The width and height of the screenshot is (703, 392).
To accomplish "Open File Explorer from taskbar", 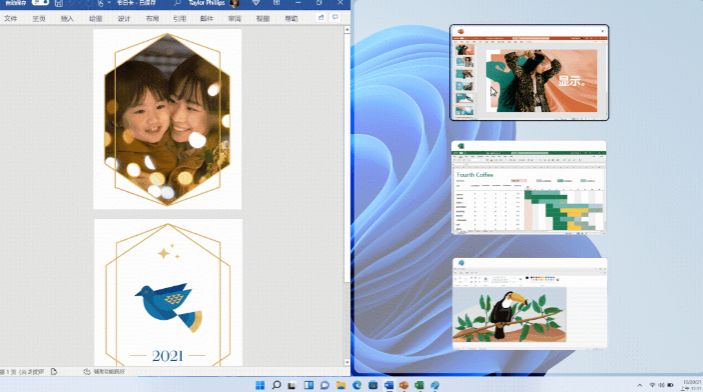I will [341, 385].
